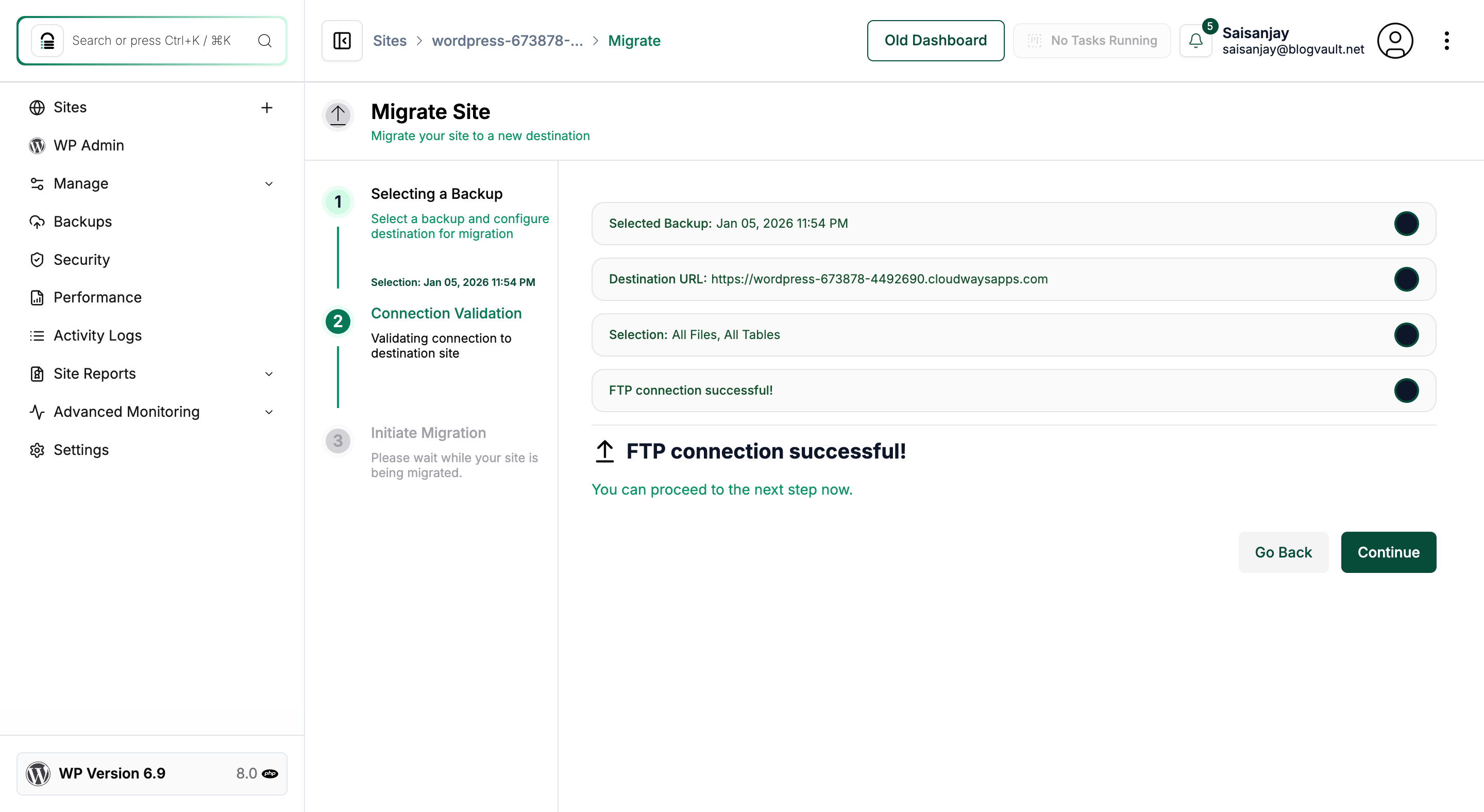The image size is (1484, 812).
Task: Select Security from the sidebar
Action: 81,259
